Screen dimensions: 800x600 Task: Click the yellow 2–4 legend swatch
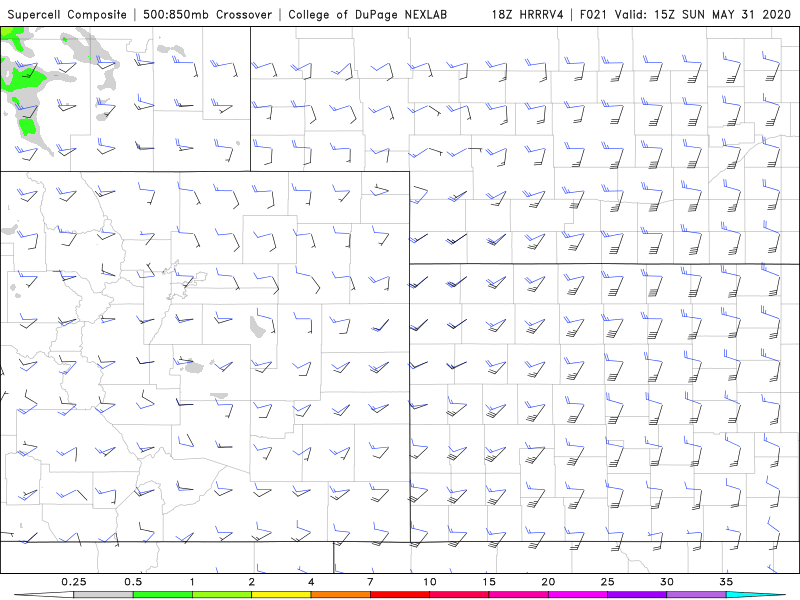coord(281,595)
